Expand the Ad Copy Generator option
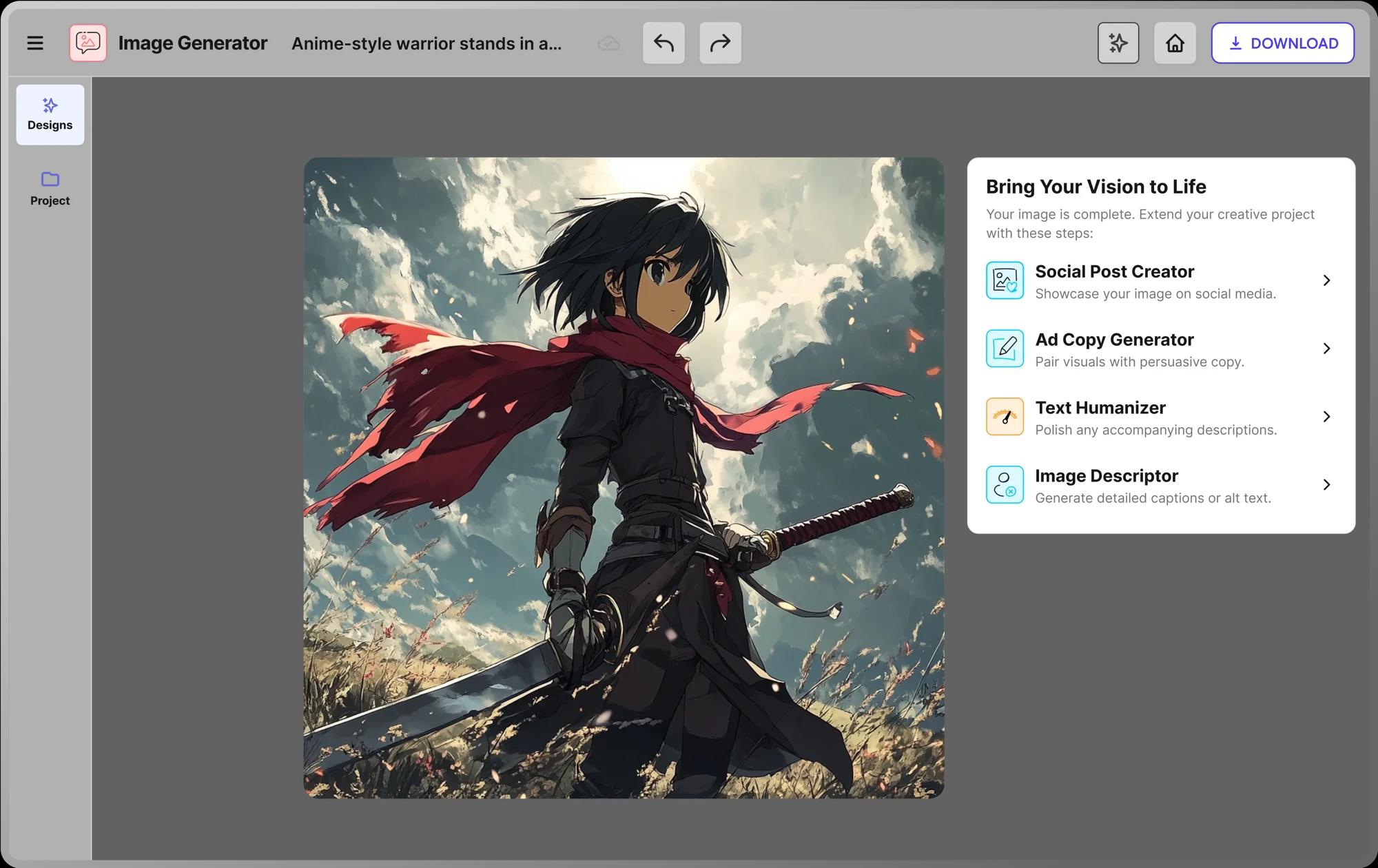The image size is (1378, 868). point(1327,349)
